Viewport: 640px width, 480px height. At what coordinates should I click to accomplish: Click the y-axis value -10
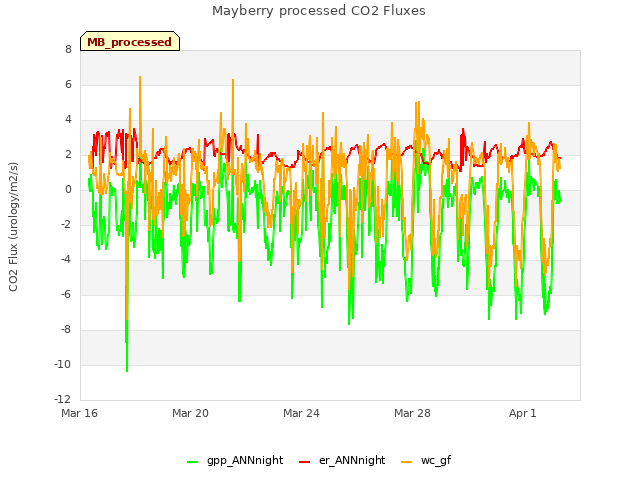pos(63,364)
